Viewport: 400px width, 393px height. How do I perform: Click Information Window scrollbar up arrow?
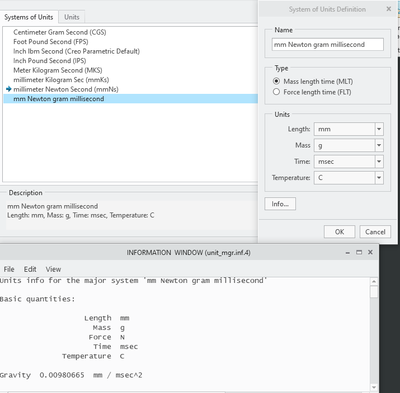click(374, 281)
